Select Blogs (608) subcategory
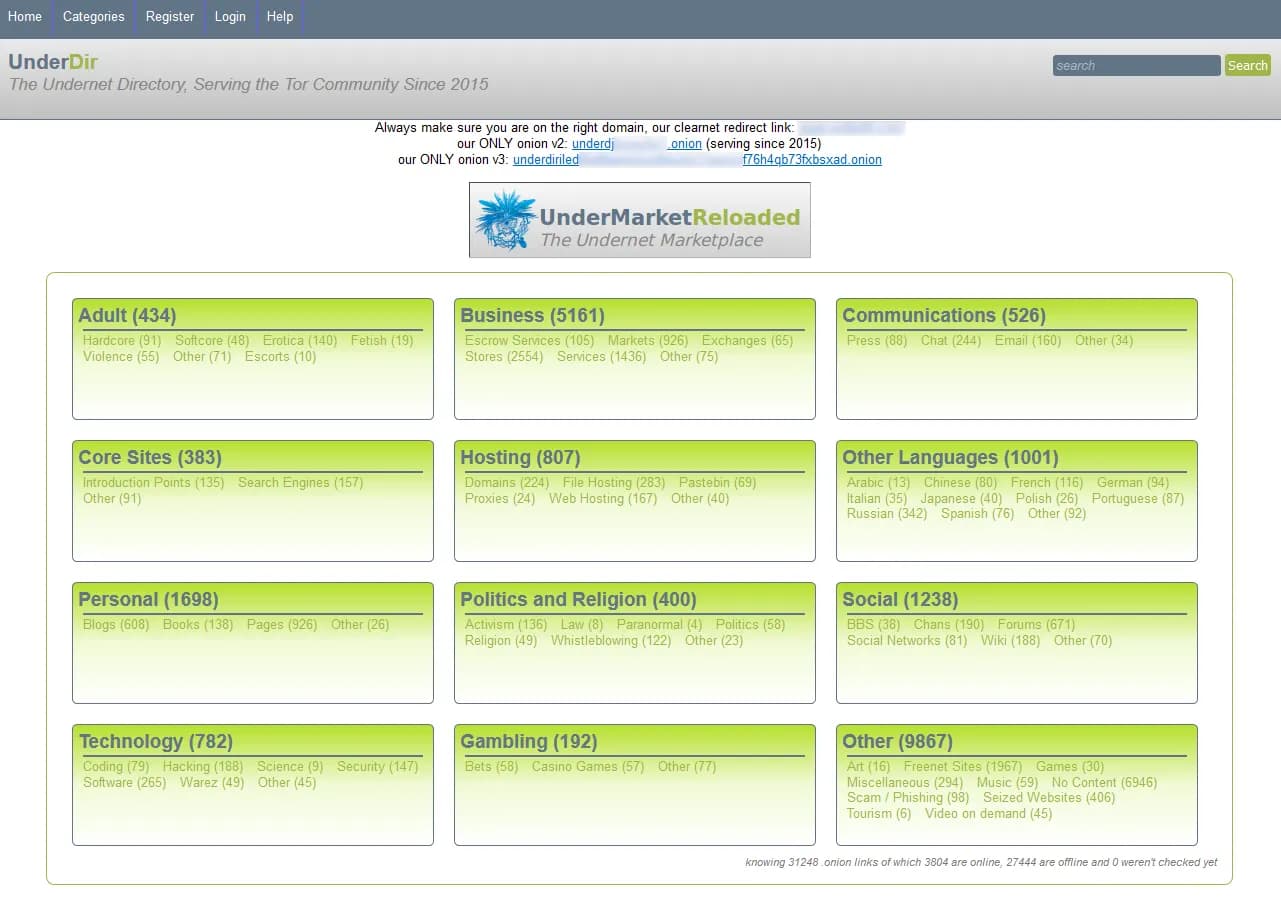The height and width of the screenshot is (897, 1281). coord(116,625)
